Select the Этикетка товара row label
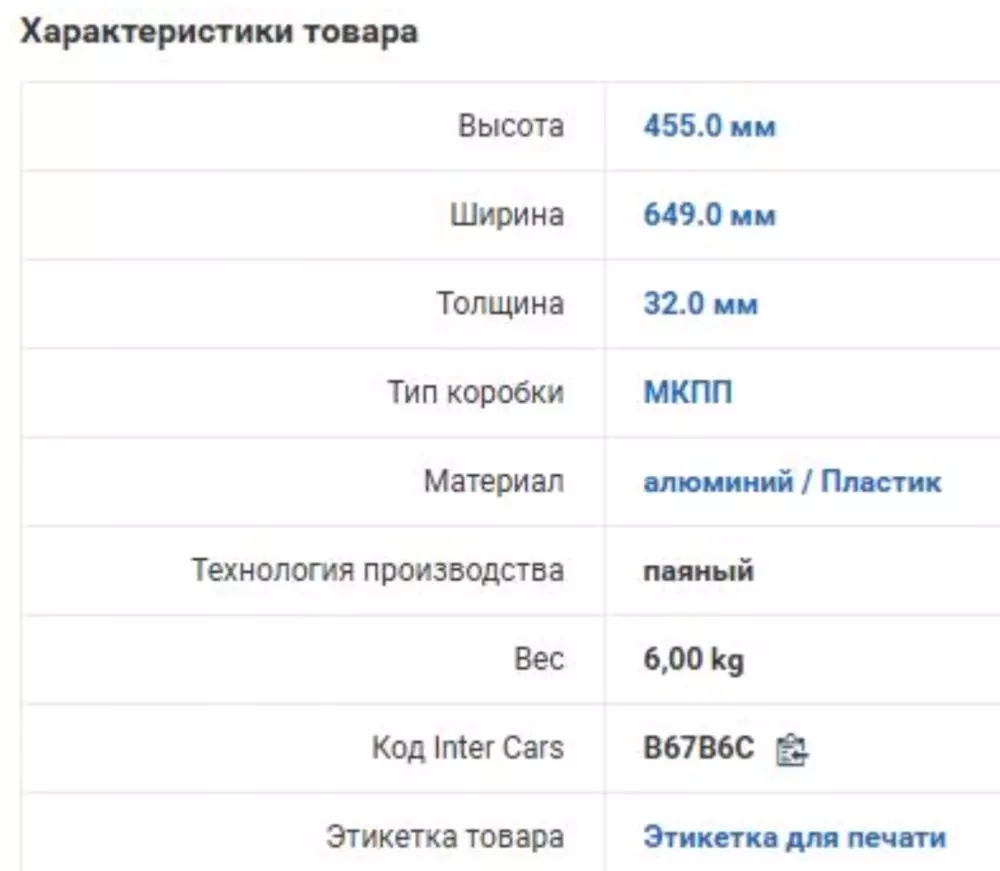Image resolution: width=1000 pixels, height=871 pixels. (445, 837)
